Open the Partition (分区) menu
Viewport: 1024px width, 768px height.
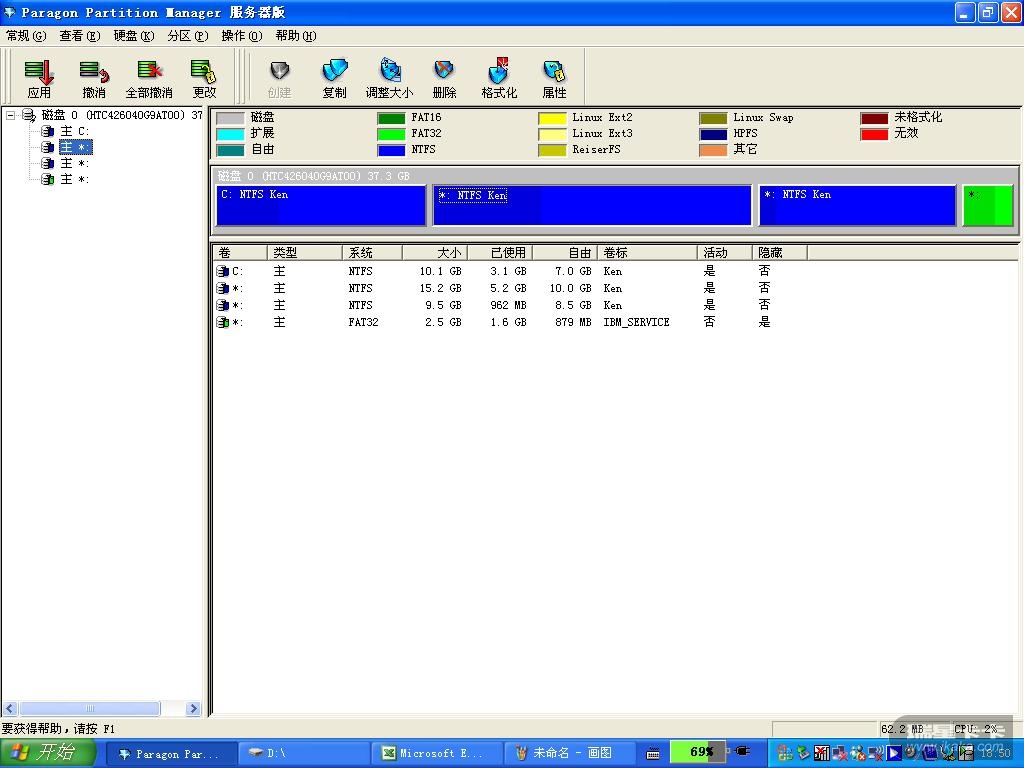tap(187, 36)
